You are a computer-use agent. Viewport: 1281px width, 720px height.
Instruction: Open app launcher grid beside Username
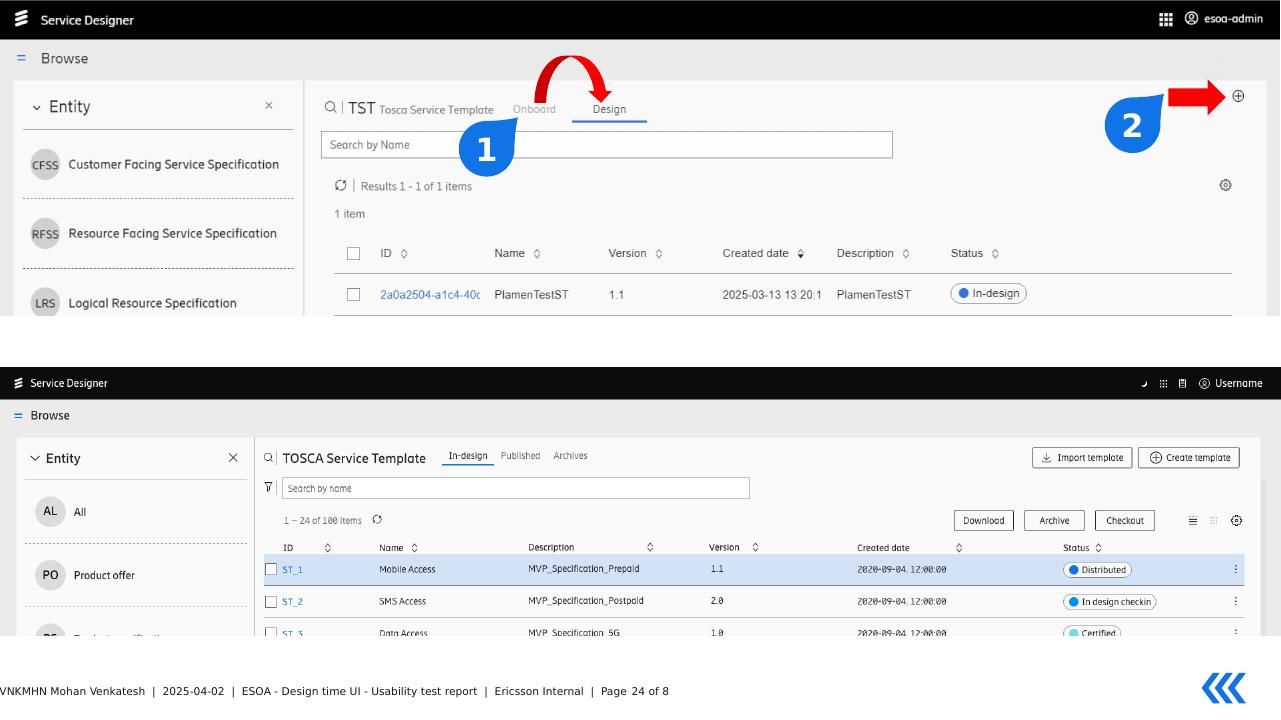tap(1163, 384)
